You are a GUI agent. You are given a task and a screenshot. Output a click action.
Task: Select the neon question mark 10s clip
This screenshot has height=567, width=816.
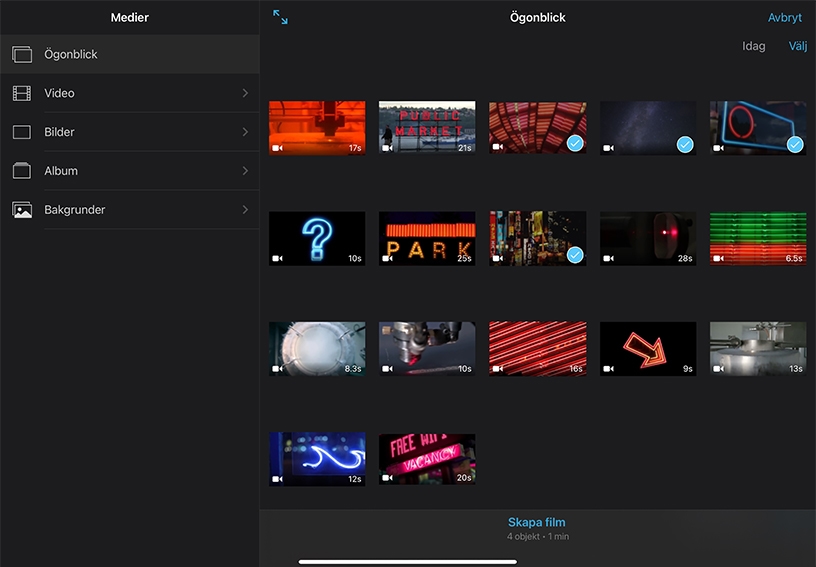pos(317,238)
